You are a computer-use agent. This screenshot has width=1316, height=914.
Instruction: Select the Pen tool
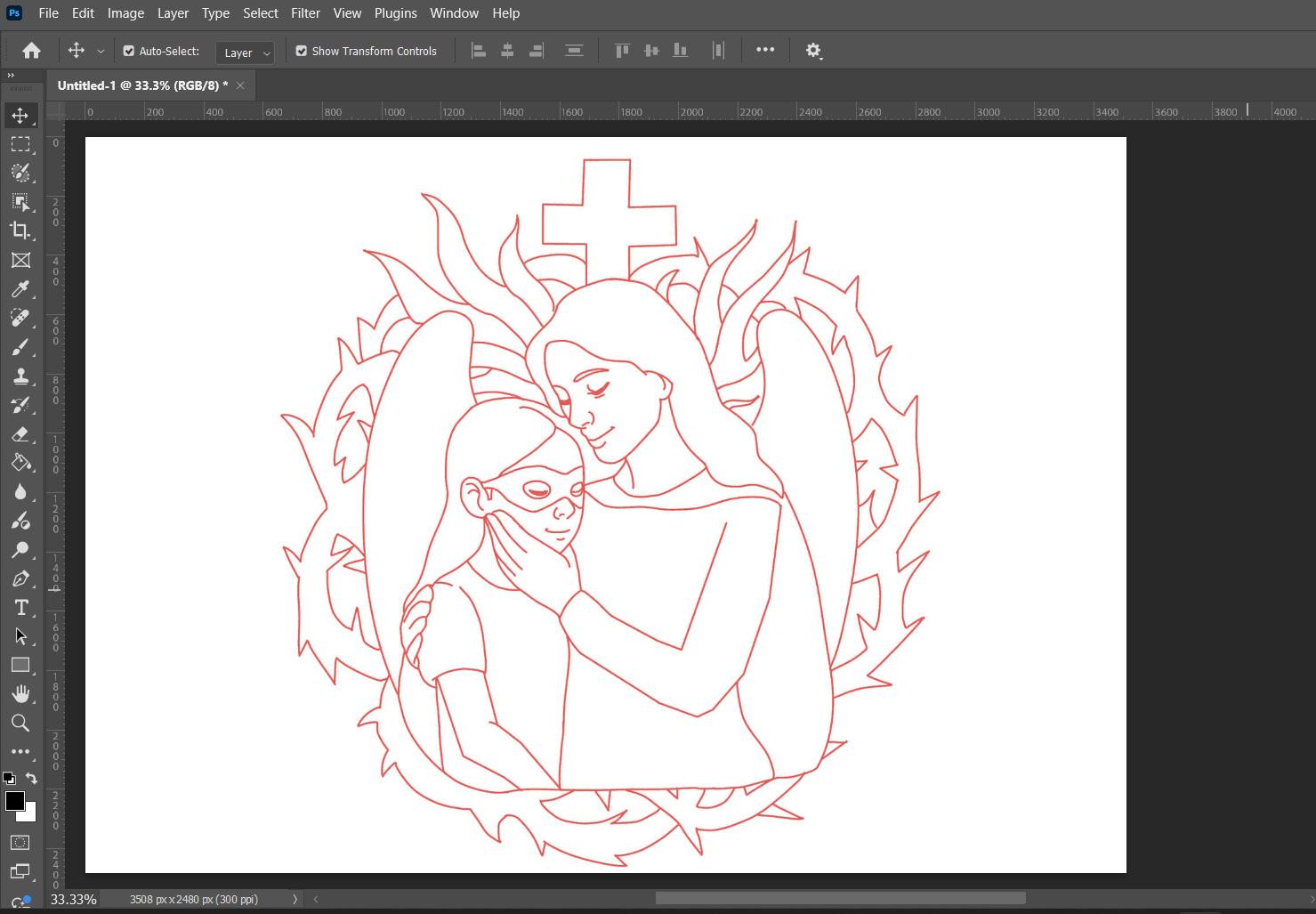[x=20, y=579]
